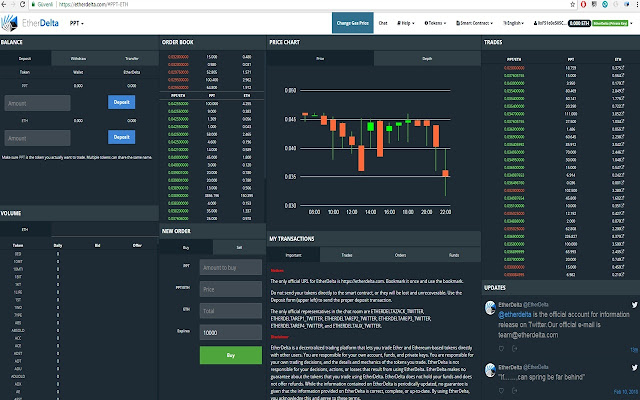
Task: Click the browser back arrow
Action: tap(4, 4)
